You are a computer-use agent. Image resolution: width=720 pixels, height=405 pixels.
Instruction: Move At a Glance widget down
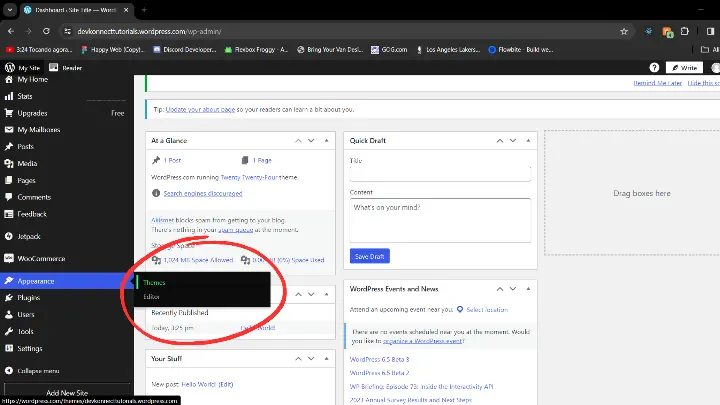(x=311, y=141)
